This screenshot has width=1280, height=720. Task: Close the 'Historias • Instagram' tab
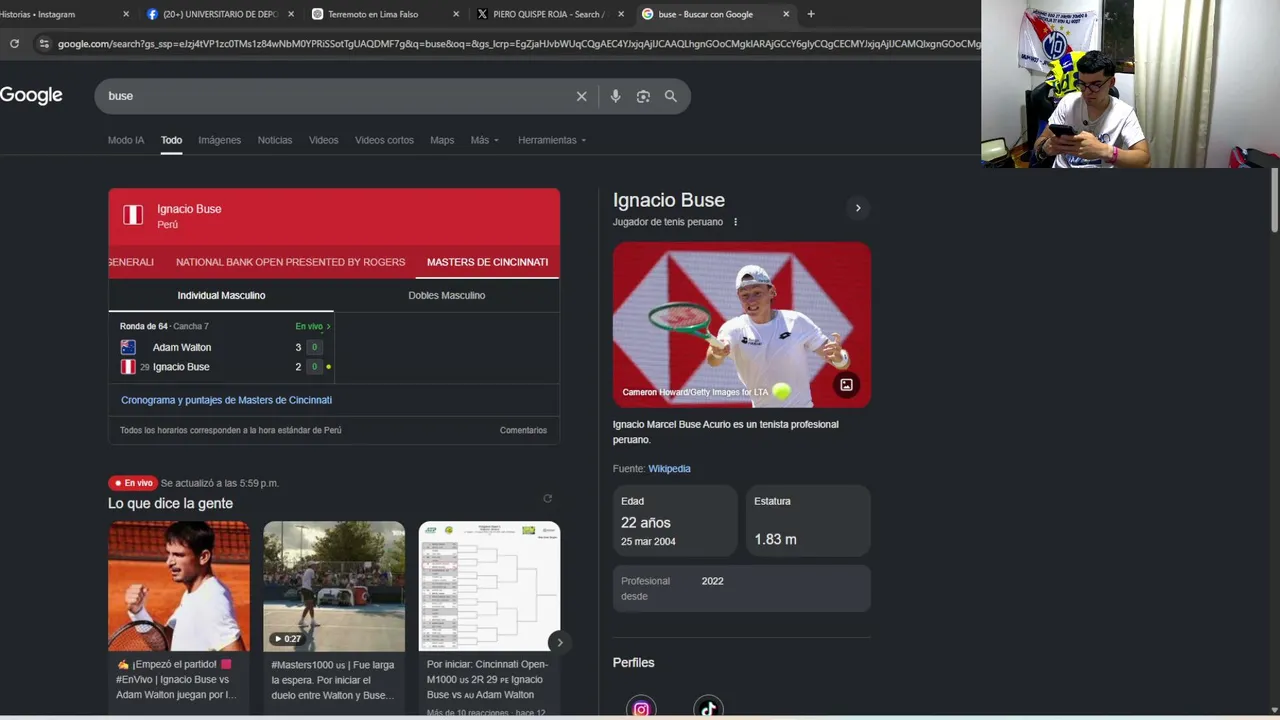tap(126, 14)
